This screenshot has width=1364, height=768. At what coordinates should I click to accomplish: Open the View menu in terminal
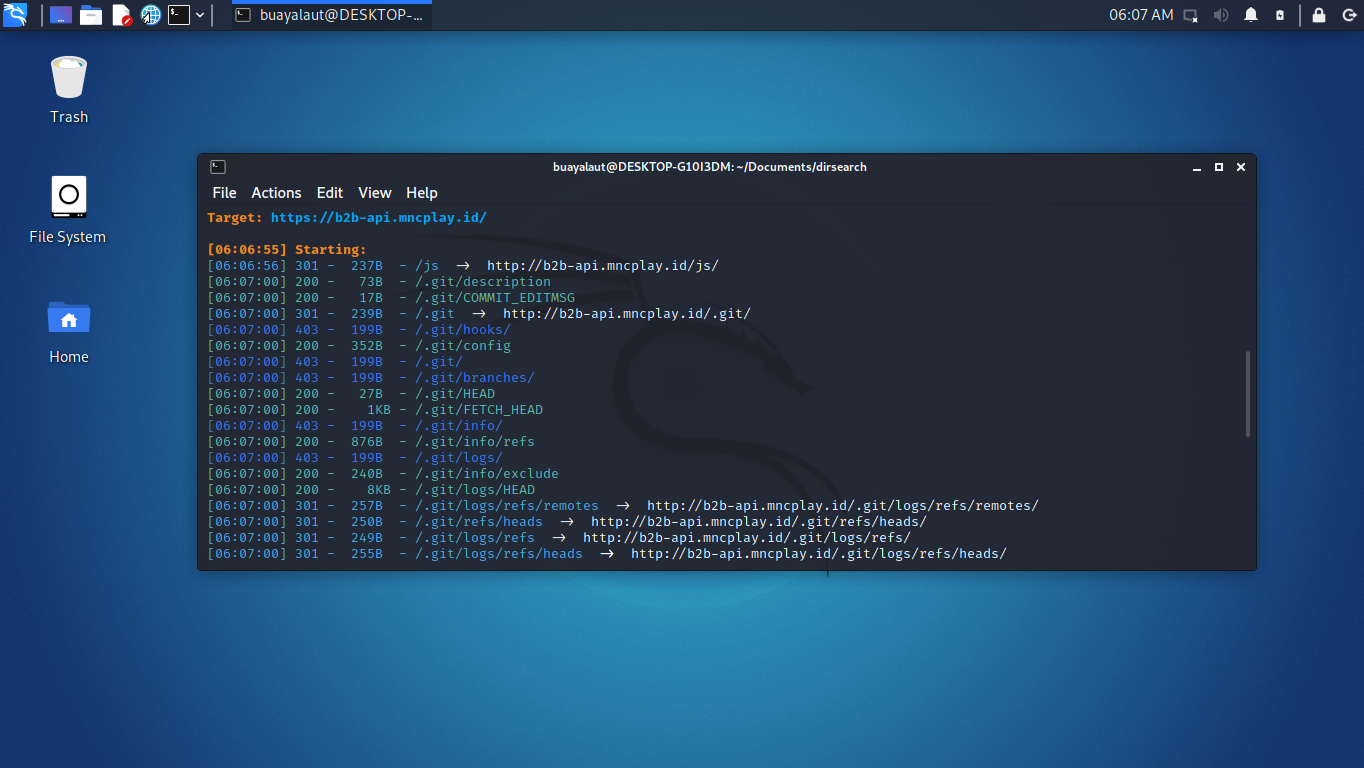(x=375, y=193)
